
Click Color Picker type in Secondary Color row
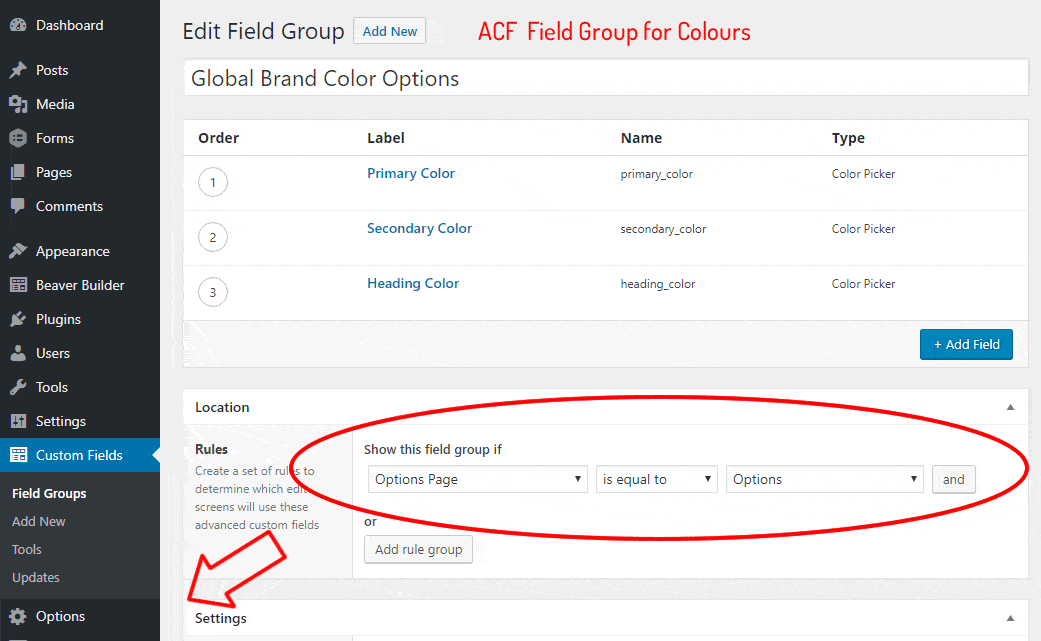[863, 229]
